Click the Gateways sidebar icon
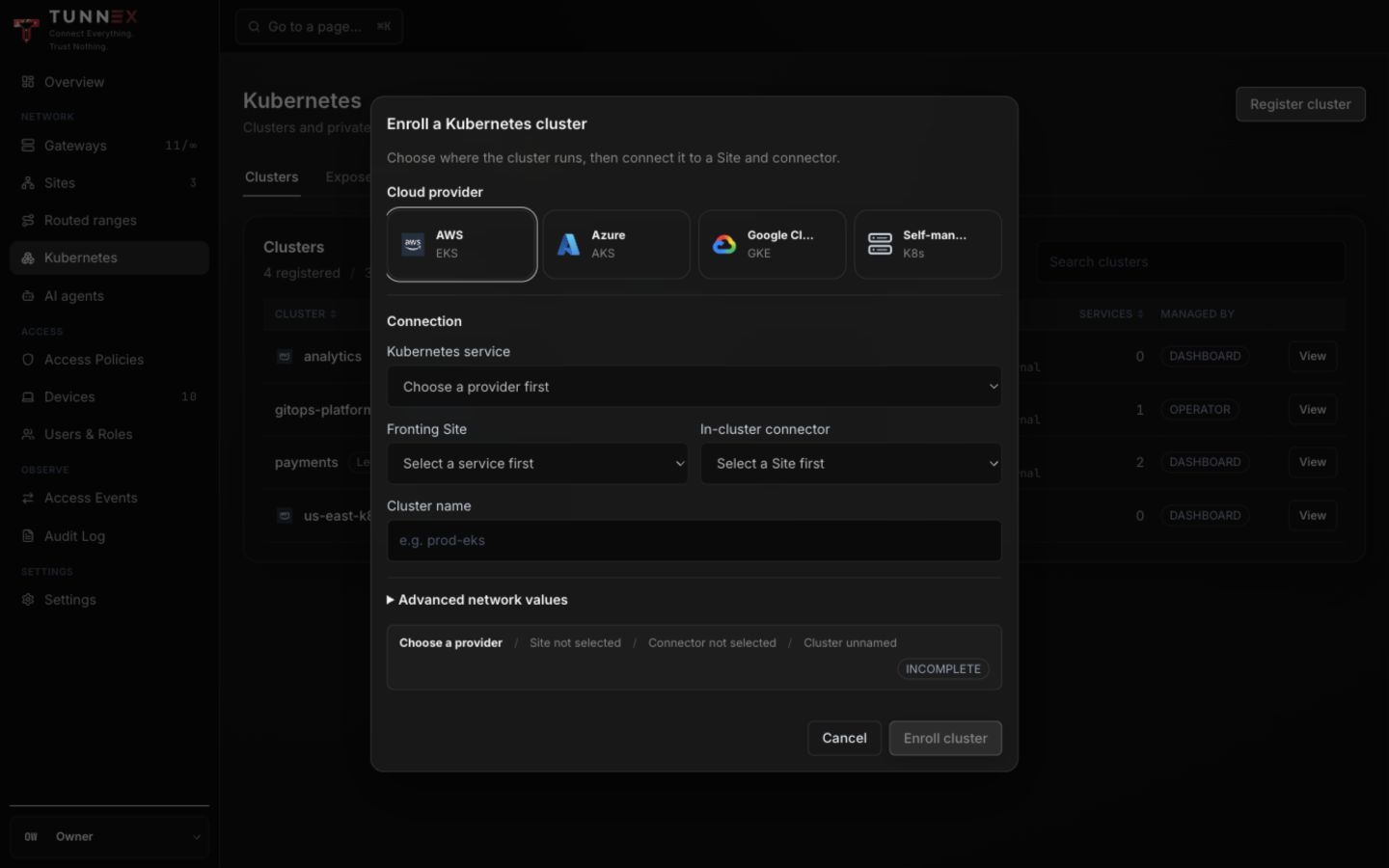This screenshot has height=868, width=1389. 28,146
